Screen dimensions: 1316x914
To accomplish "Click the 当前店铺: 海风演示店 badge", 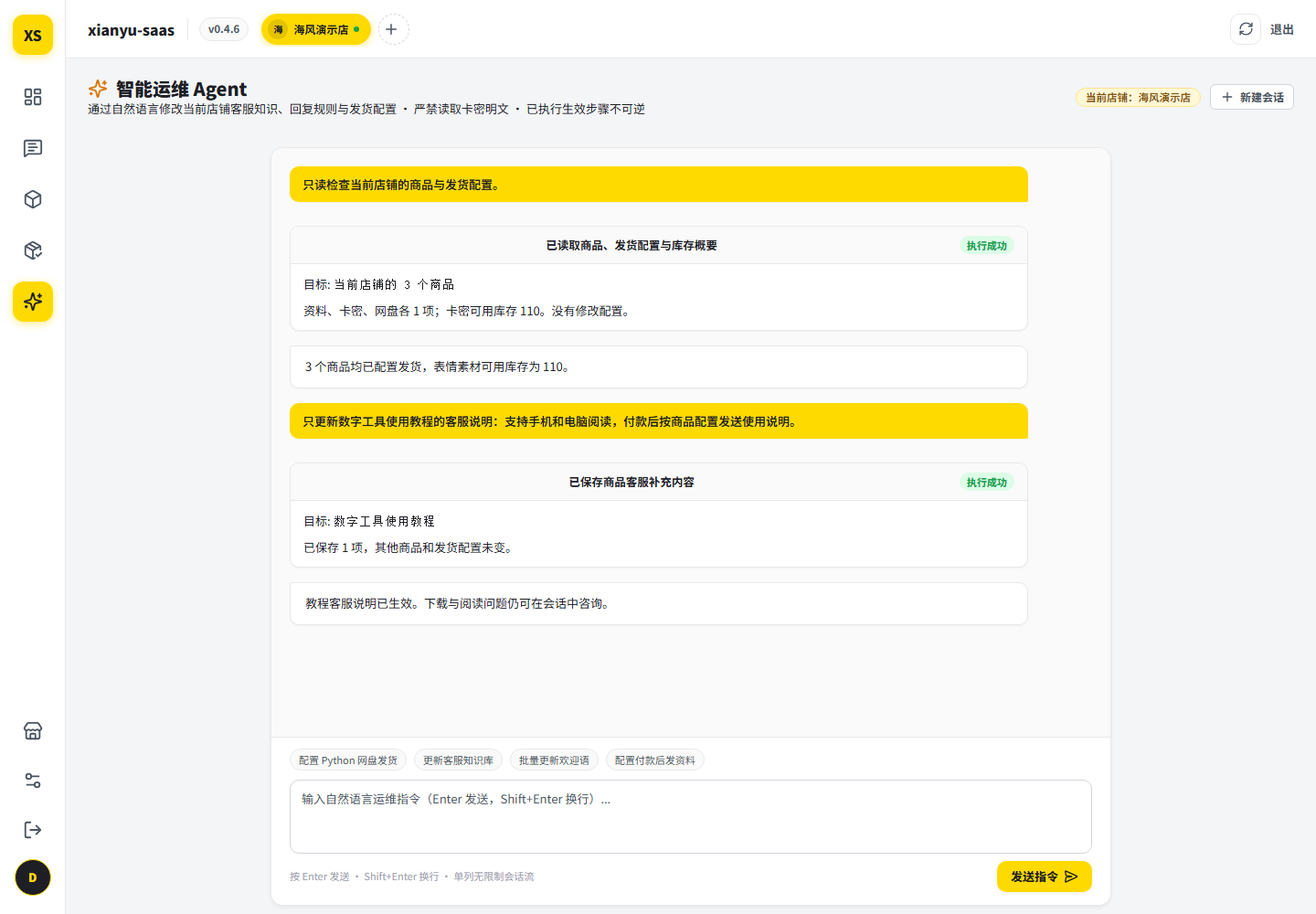I will [1138, 98].
